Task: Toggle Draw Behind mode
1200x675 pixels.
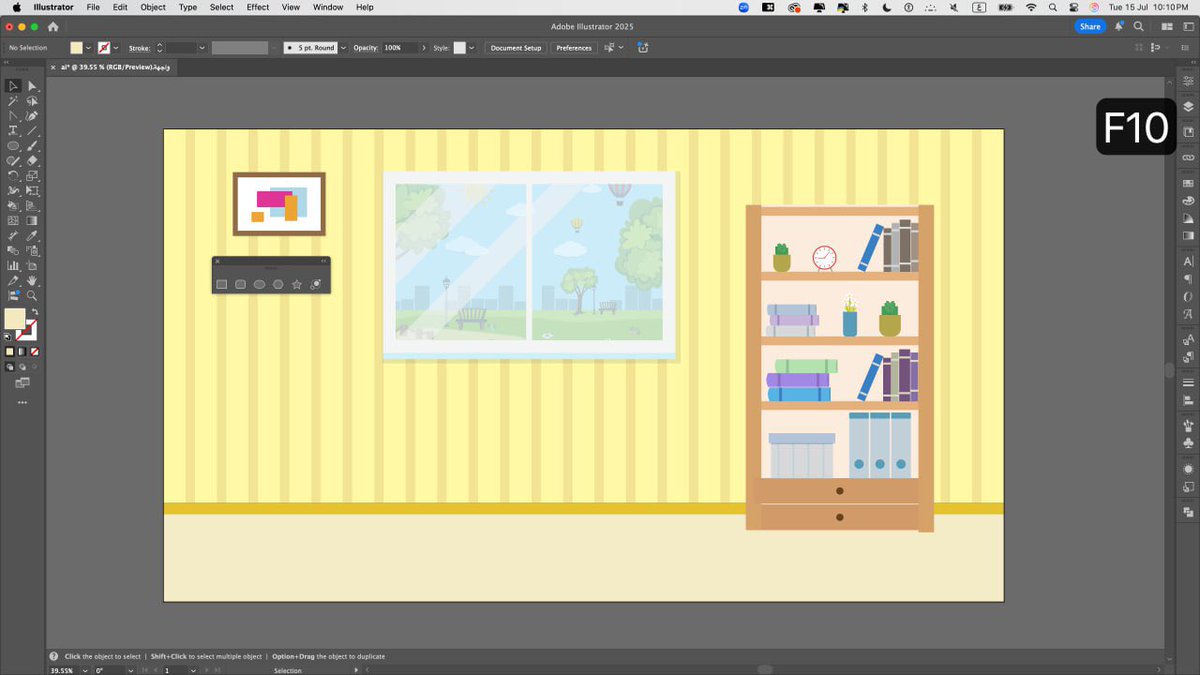Action: point(22,367)
